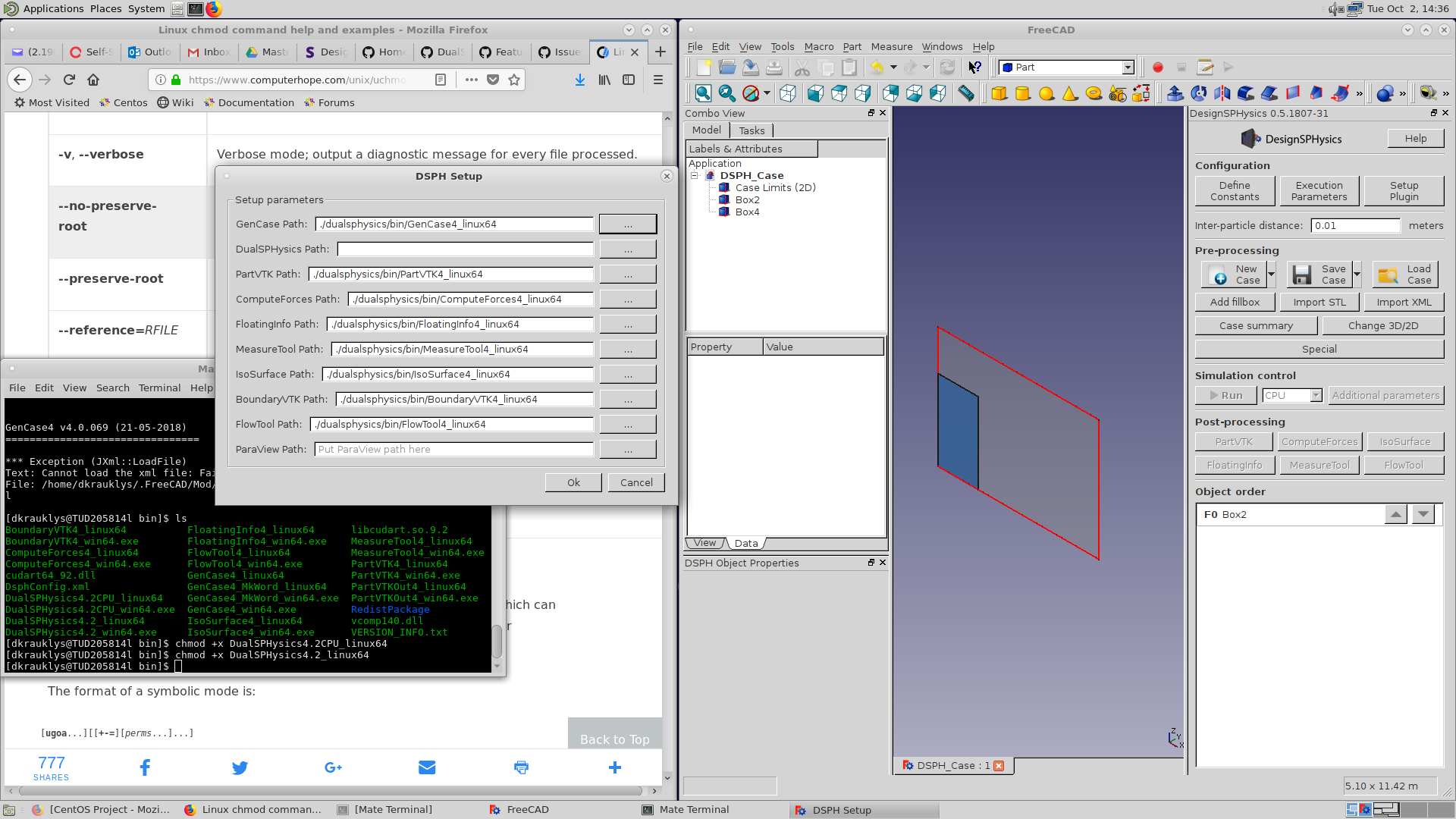Screen dimensions: 1456x819
Task: Confirm the DSPH Setup dialog with Ok
Action: pyautogui.click(x=573, y=482)
